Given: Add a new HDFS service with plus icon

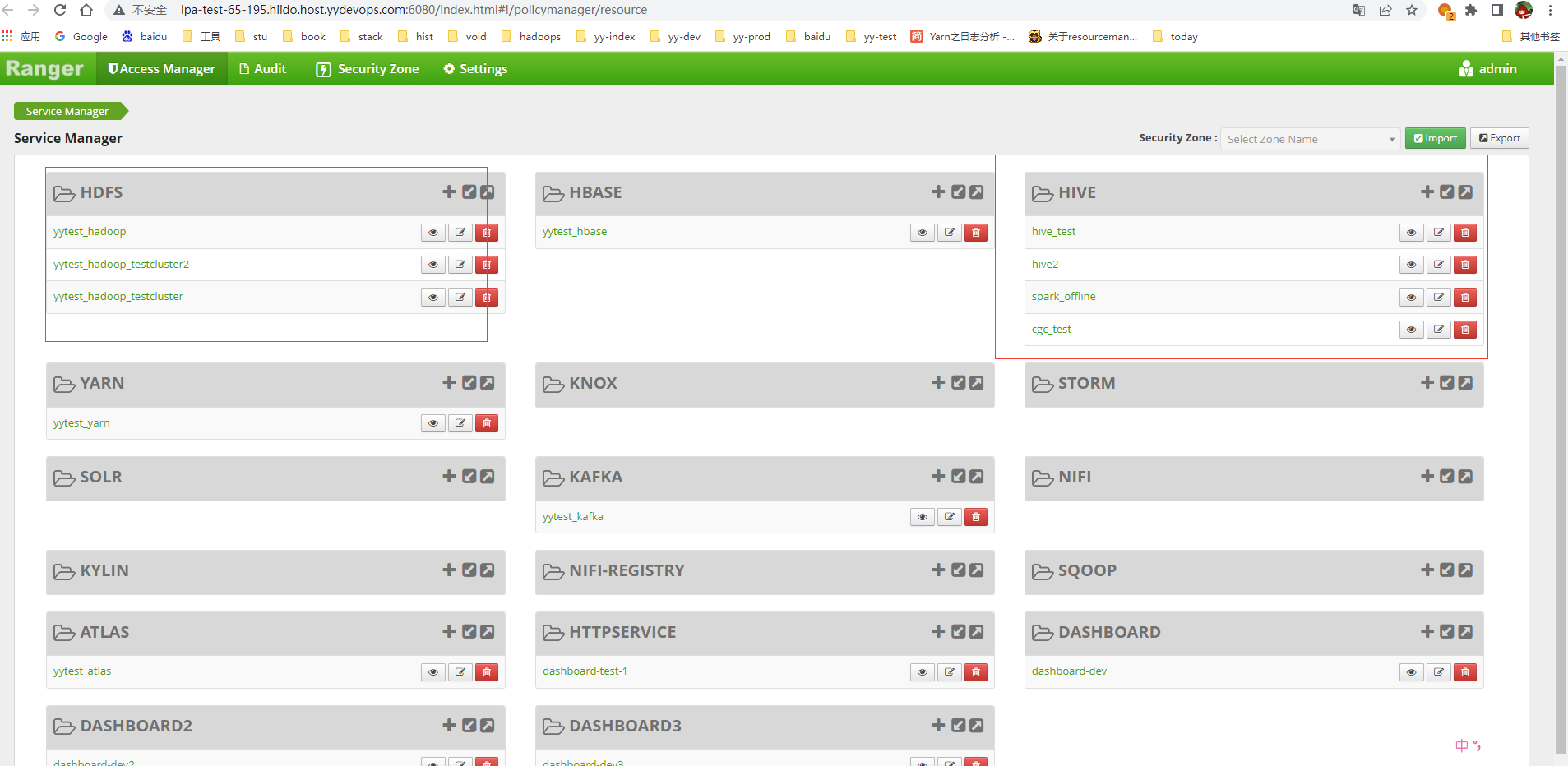Looking at the screenshot, I should click(x=449, y=191).
